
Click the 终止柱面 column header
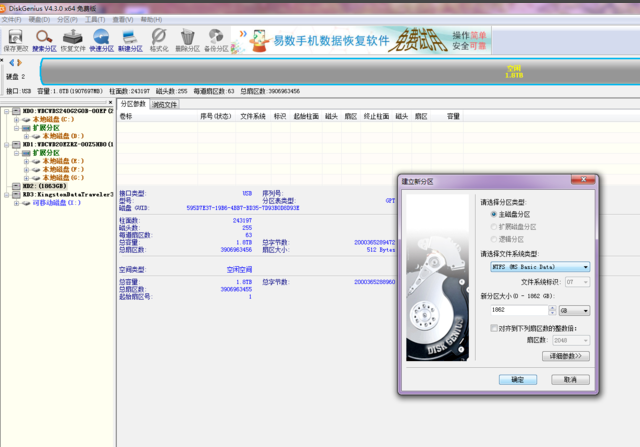click(x=376, y=116)
